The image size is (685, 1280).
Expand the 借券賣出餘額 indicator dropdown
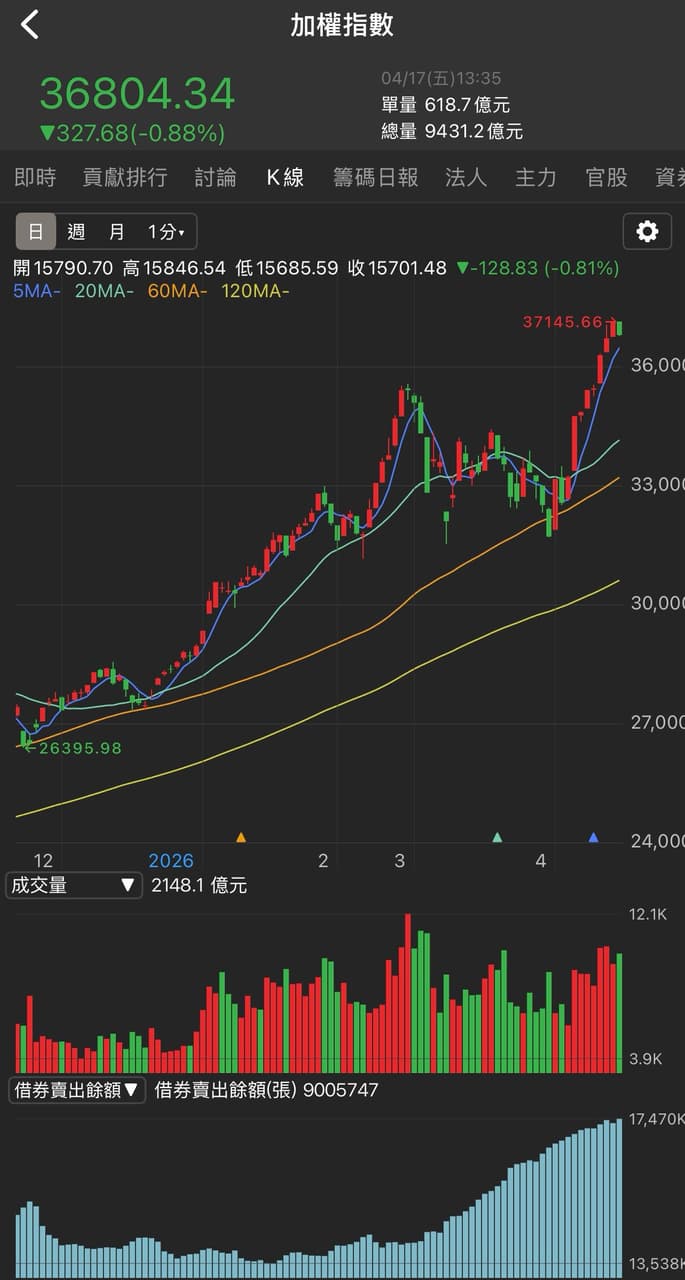[77, 1090]
